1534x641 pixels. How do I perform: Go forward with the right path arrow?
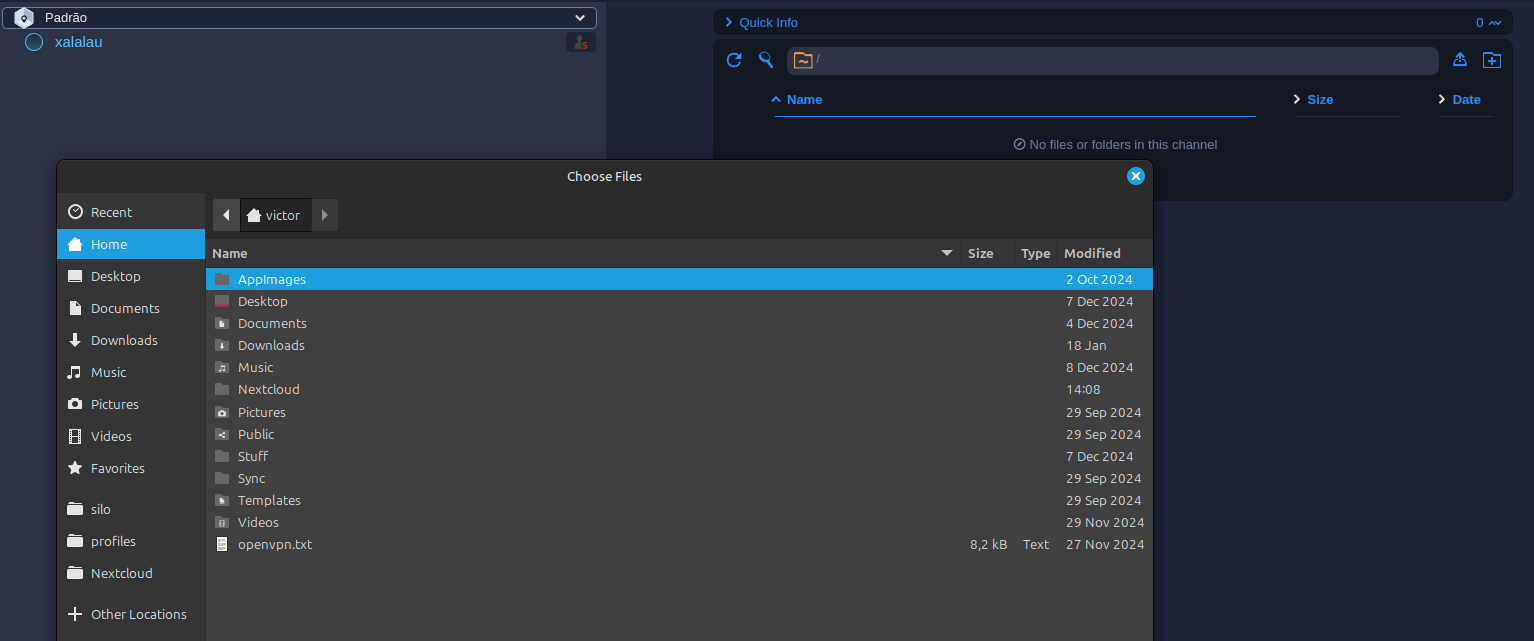324,215
